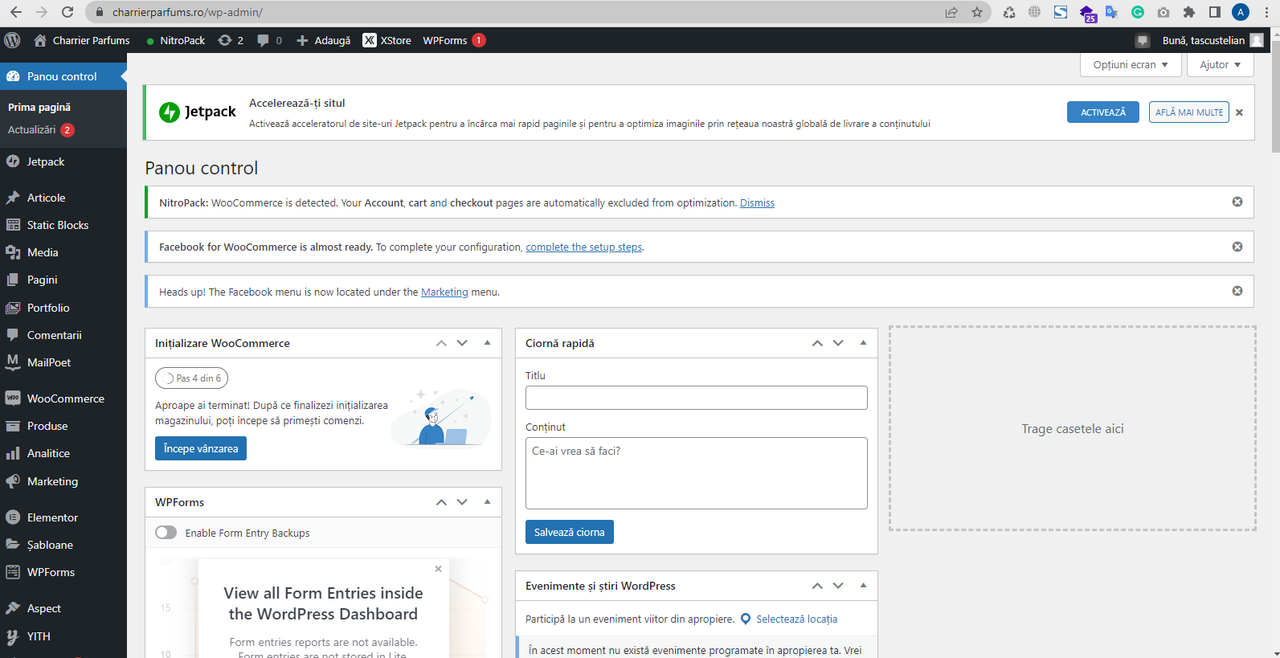Screen dimensions: 1280x658
Task: Click the AFLĂ MAI MULTE button
Action: click(x=1189, y=112)
